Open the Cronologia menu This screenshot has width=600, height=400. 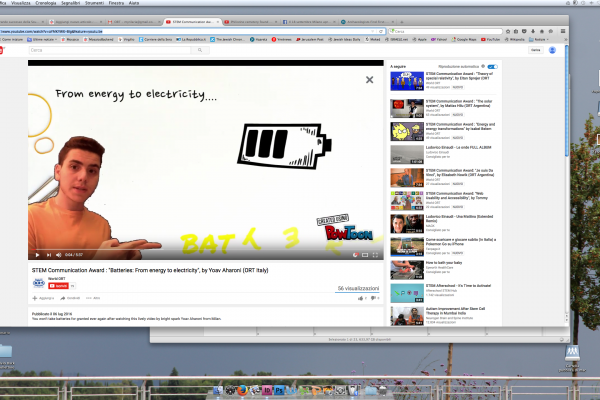point(46,3)
